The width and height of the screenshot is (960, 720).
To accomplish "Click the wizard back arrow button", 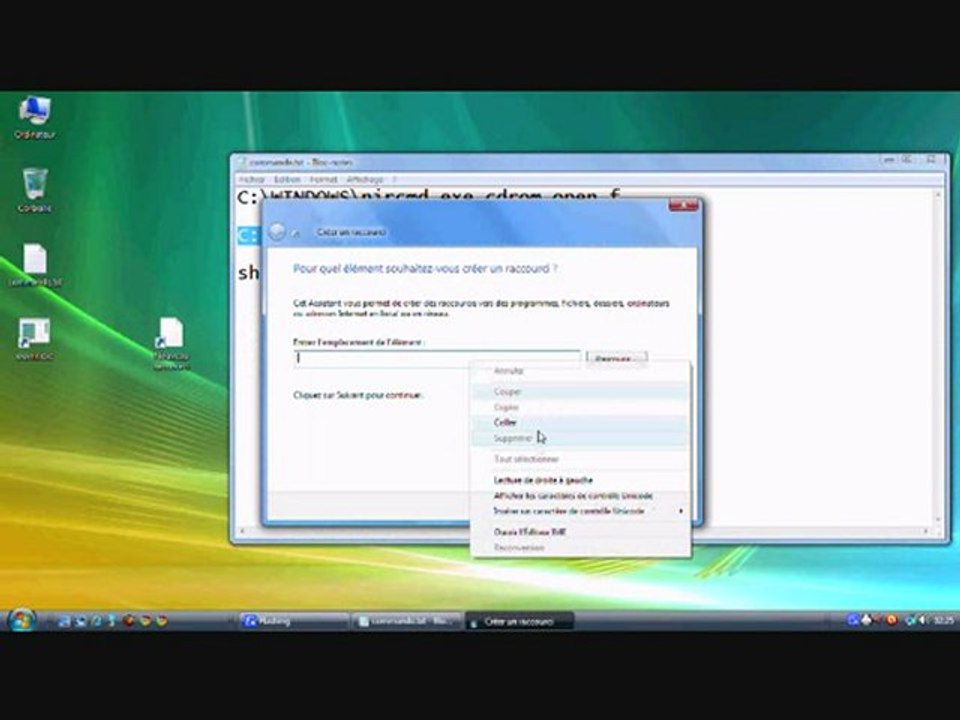I will click(x=277, y=231).
